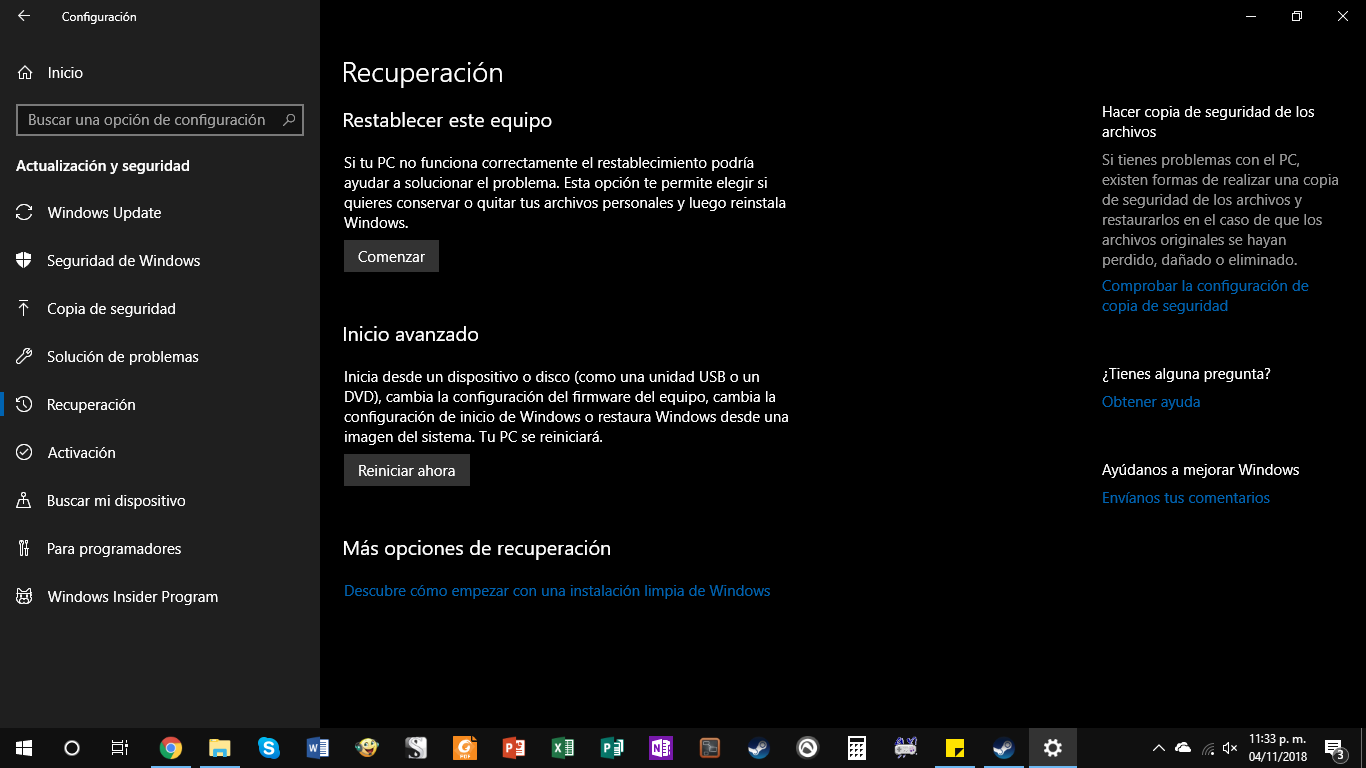Open 'Comprobar la configuración de copia de seguridad'
1366x768 pixels.
click(1205, 296)
